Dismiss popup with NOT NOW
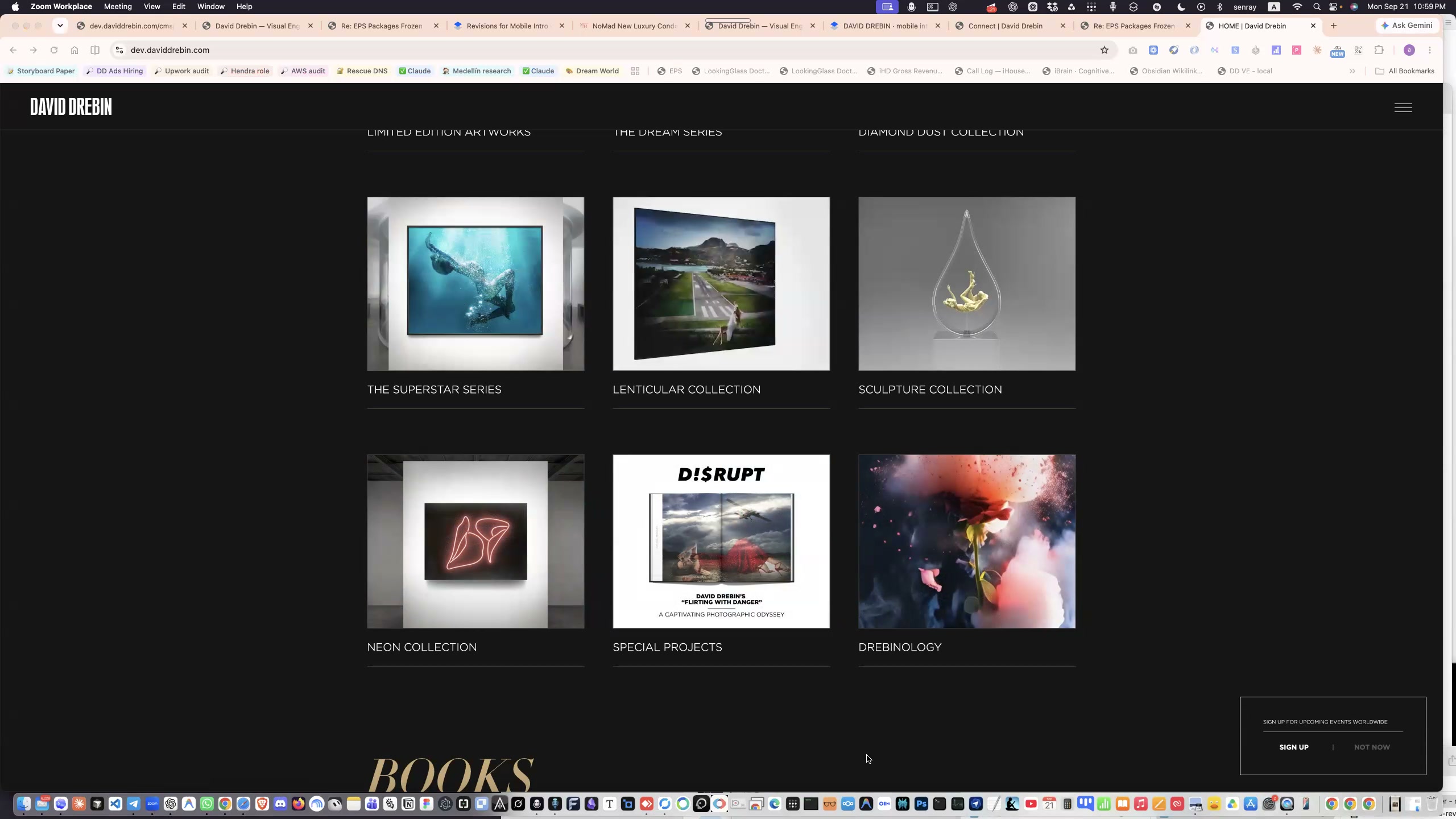The width and height of the screenshot is (1456, 819). (x=1372, y=747)
